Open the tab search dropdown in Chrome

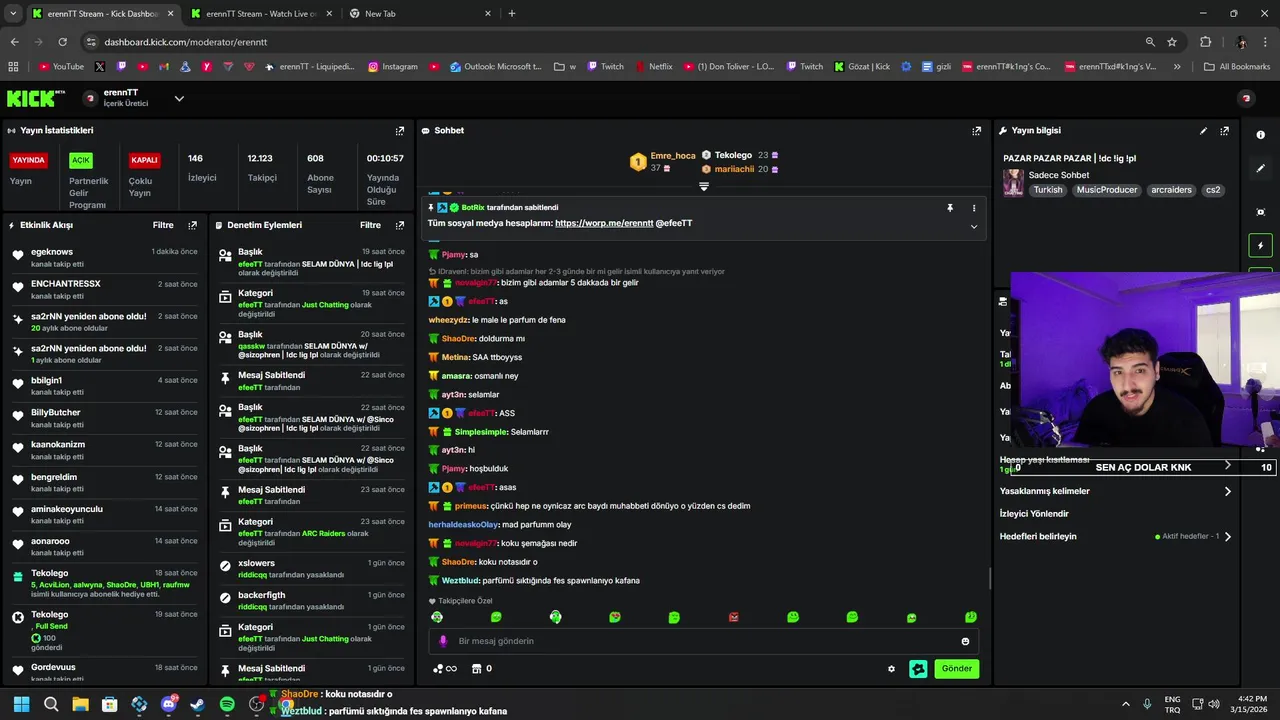click(13, 14)
